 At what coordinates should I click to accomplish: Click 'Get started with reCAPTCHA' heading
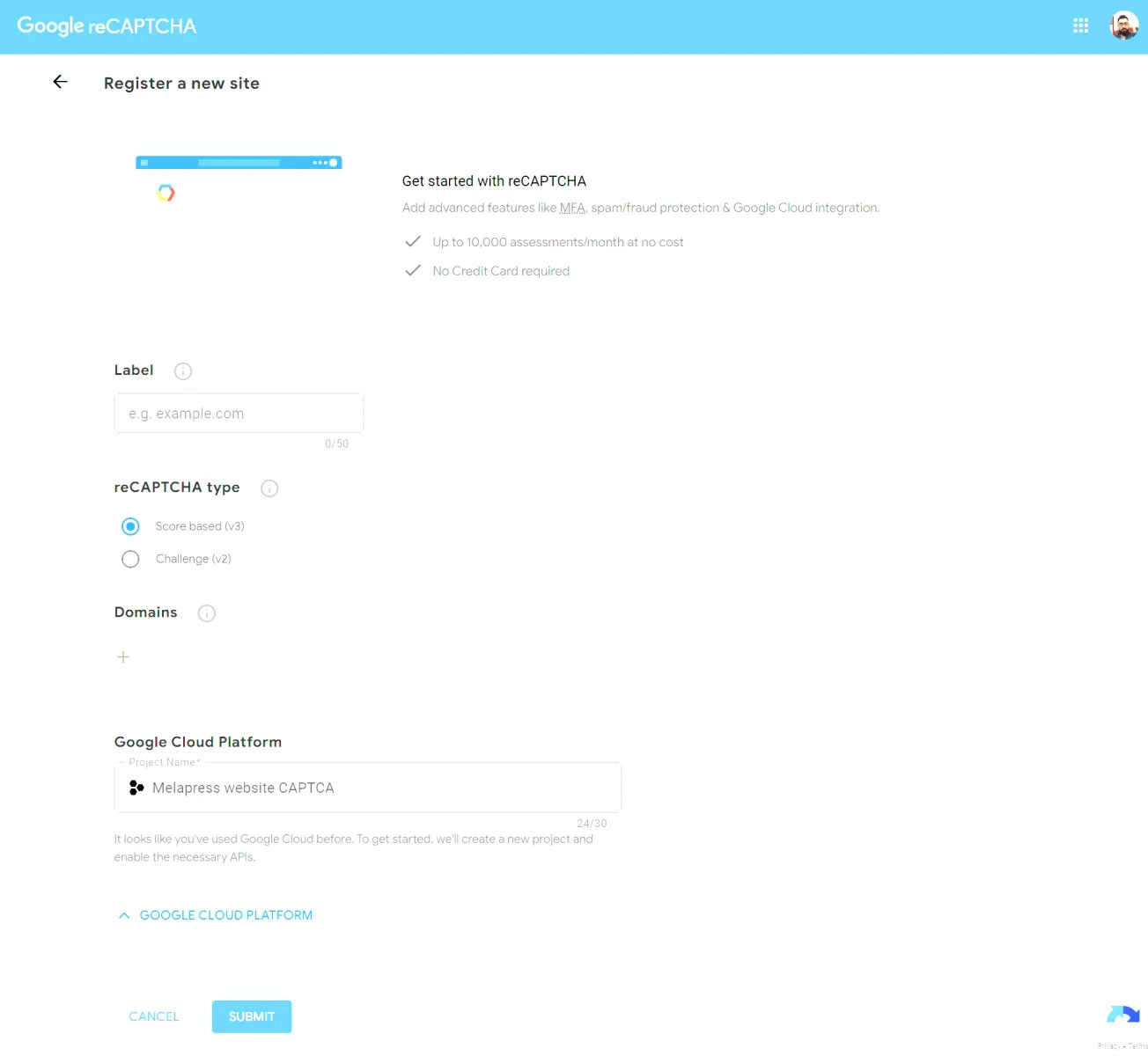(494, 181)
